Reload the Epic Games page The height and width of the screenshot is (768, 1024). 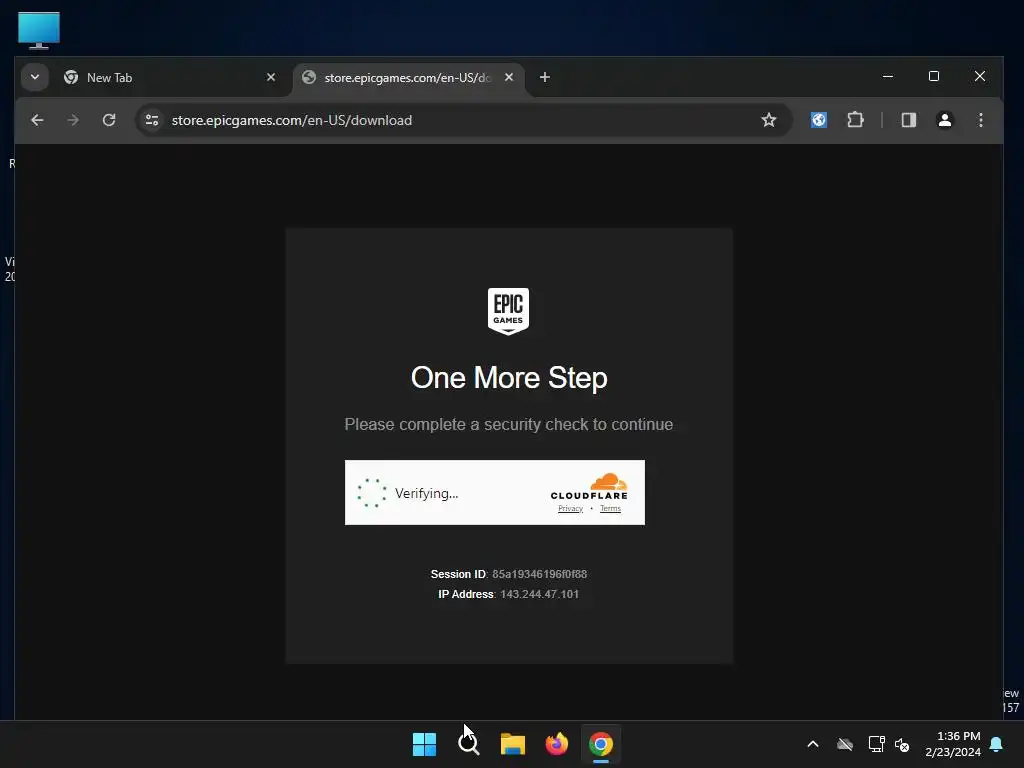click(x=109, y=120)
